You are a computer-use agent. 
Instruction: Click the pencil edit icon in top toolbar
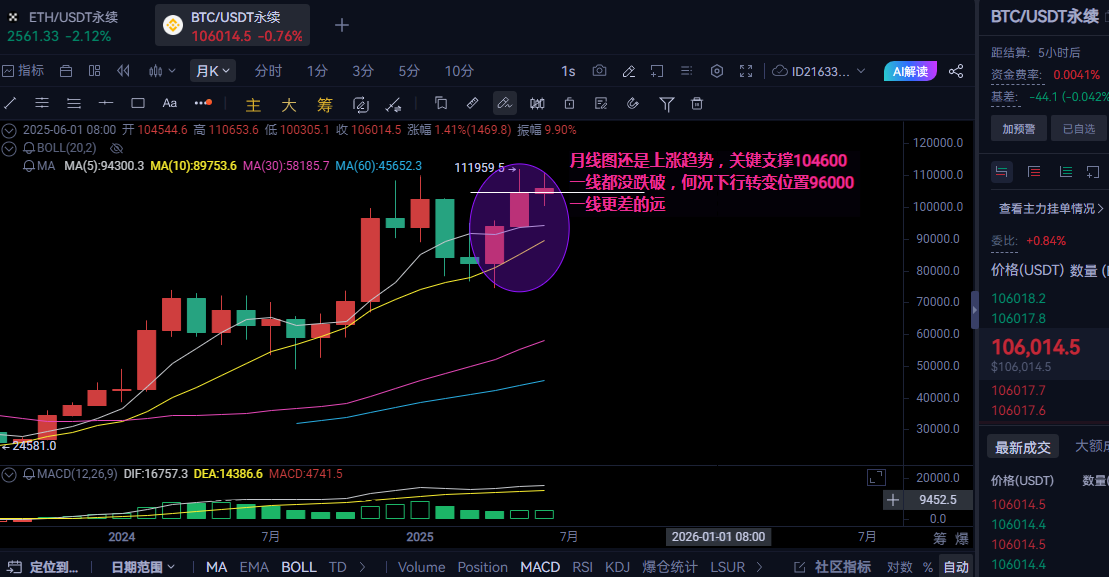pyautogui.click(x=628, y=71)
